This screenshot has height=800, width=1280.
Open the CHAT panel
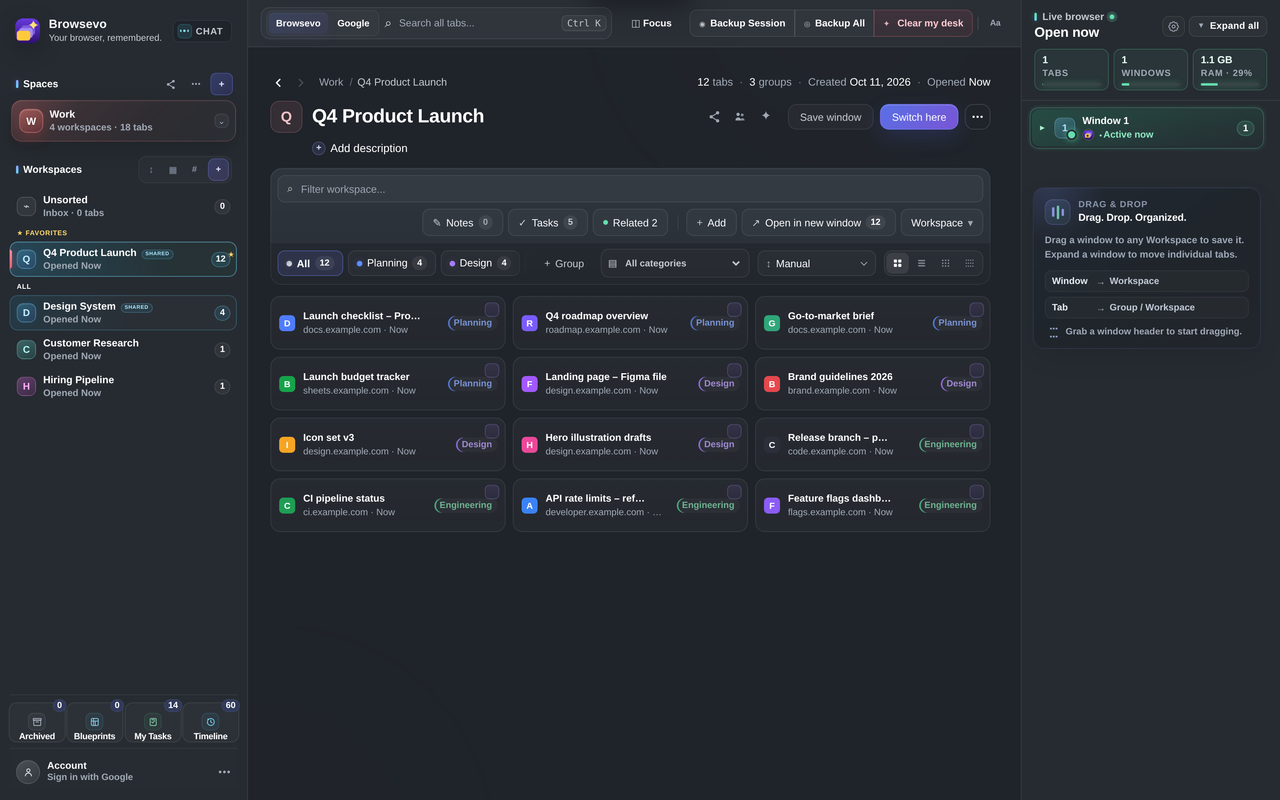[202, 31]
